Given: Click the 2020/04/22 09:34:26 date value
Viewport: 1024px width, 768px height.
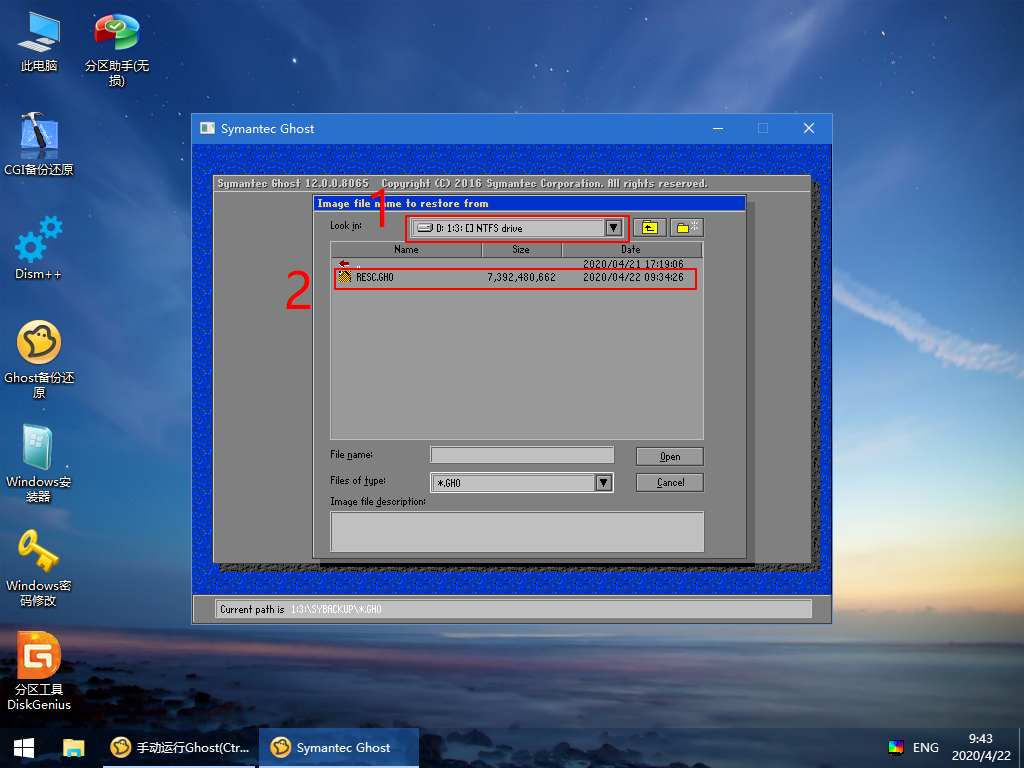Looking at the screenshot, I should 633,277.
